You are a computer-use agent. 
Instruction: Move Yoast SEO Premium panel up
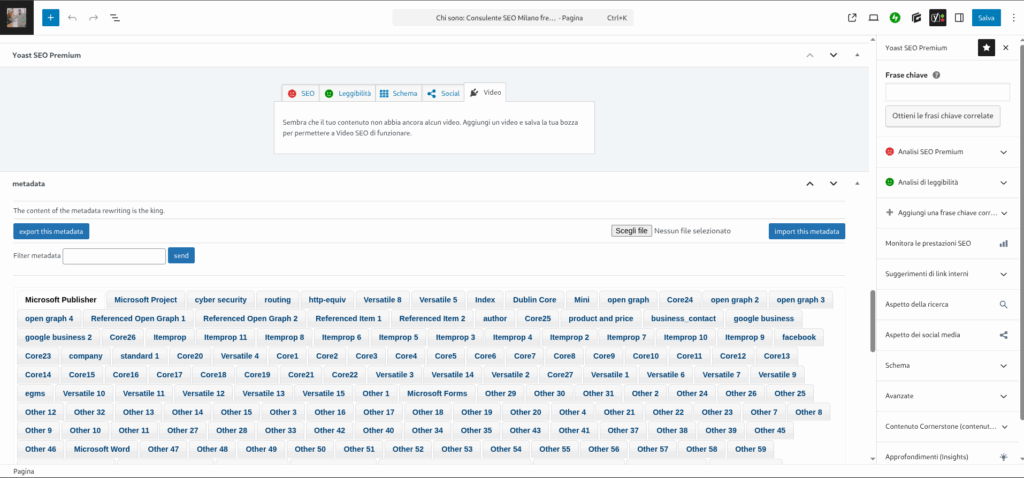coord(810,56)
